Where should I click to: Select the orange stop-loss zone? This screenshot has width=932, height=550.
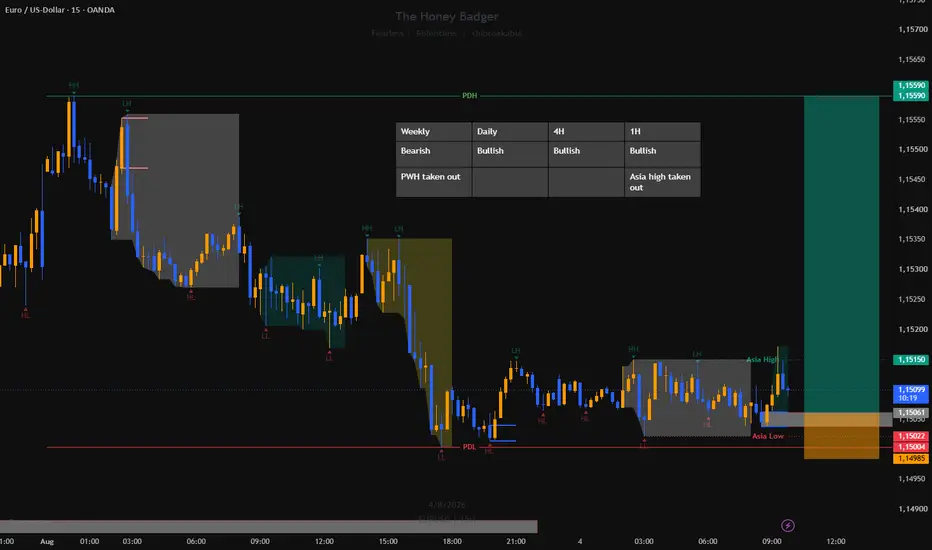click(x=841, y=436)
